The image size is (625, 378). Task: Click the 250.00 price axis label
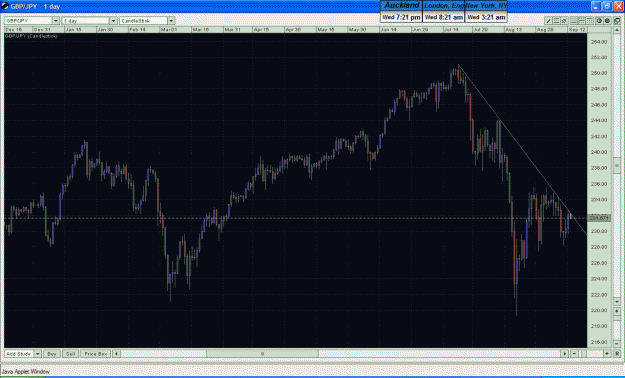[599, 73]
